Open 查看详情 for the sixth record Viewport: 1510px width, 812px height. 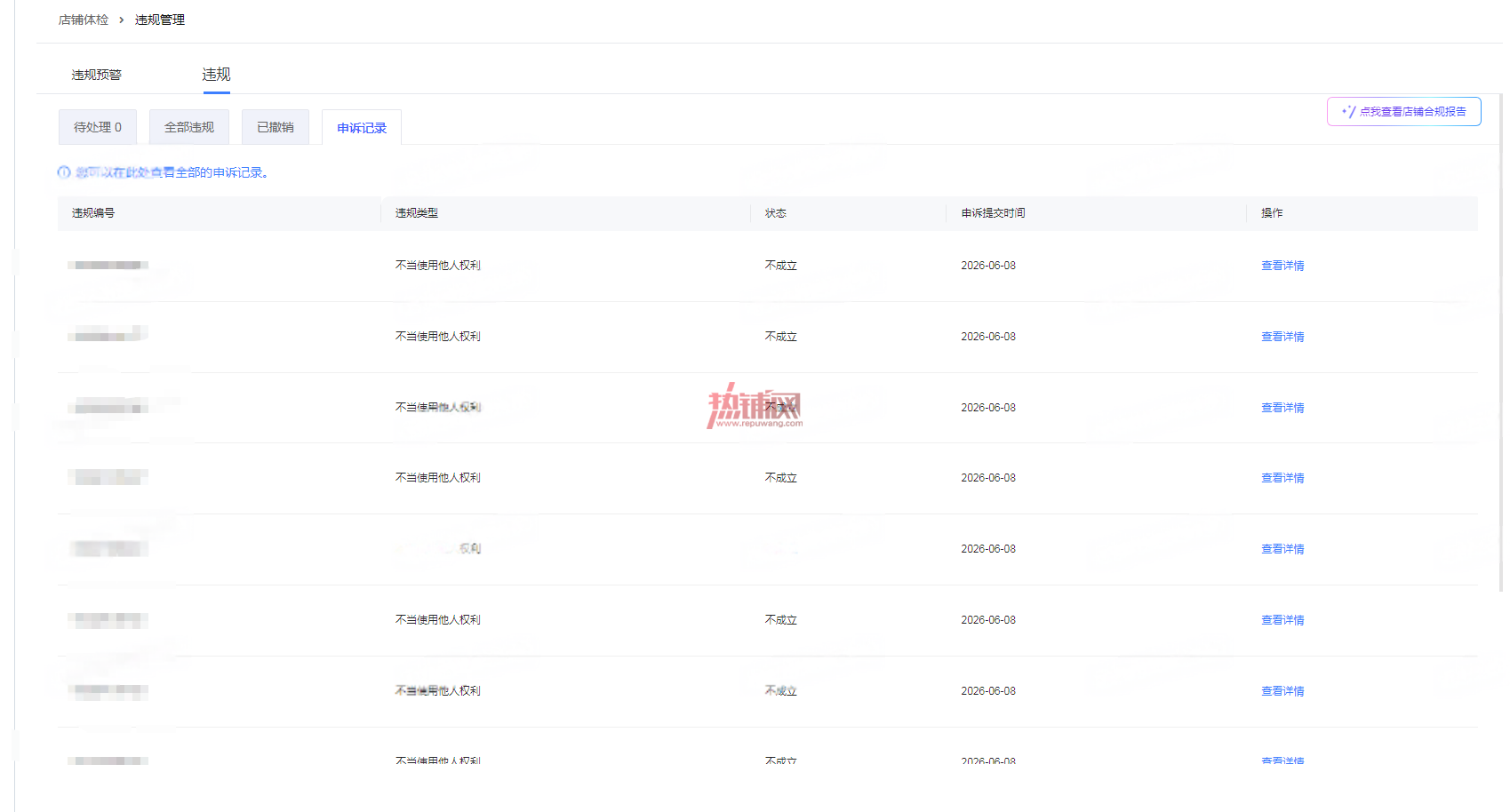[x=1282, y=620]
